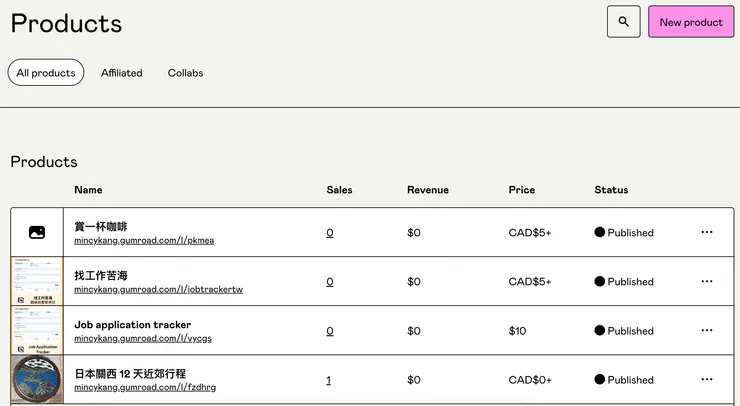The width and height of the screenshot is (740, 406).
Task: Click the placeholder image icon for 賞一杯咖啡
Action: (x=37, y=232)
